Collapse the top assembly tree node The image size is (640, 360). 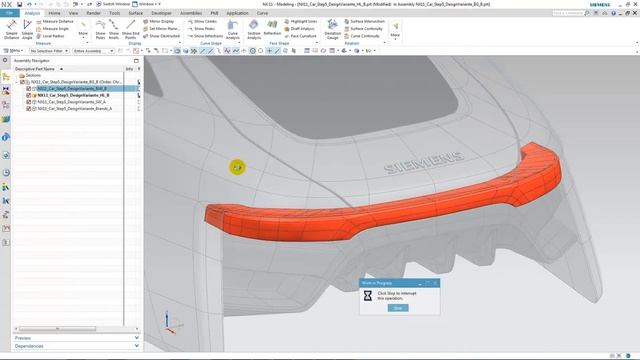click(17, 82)
